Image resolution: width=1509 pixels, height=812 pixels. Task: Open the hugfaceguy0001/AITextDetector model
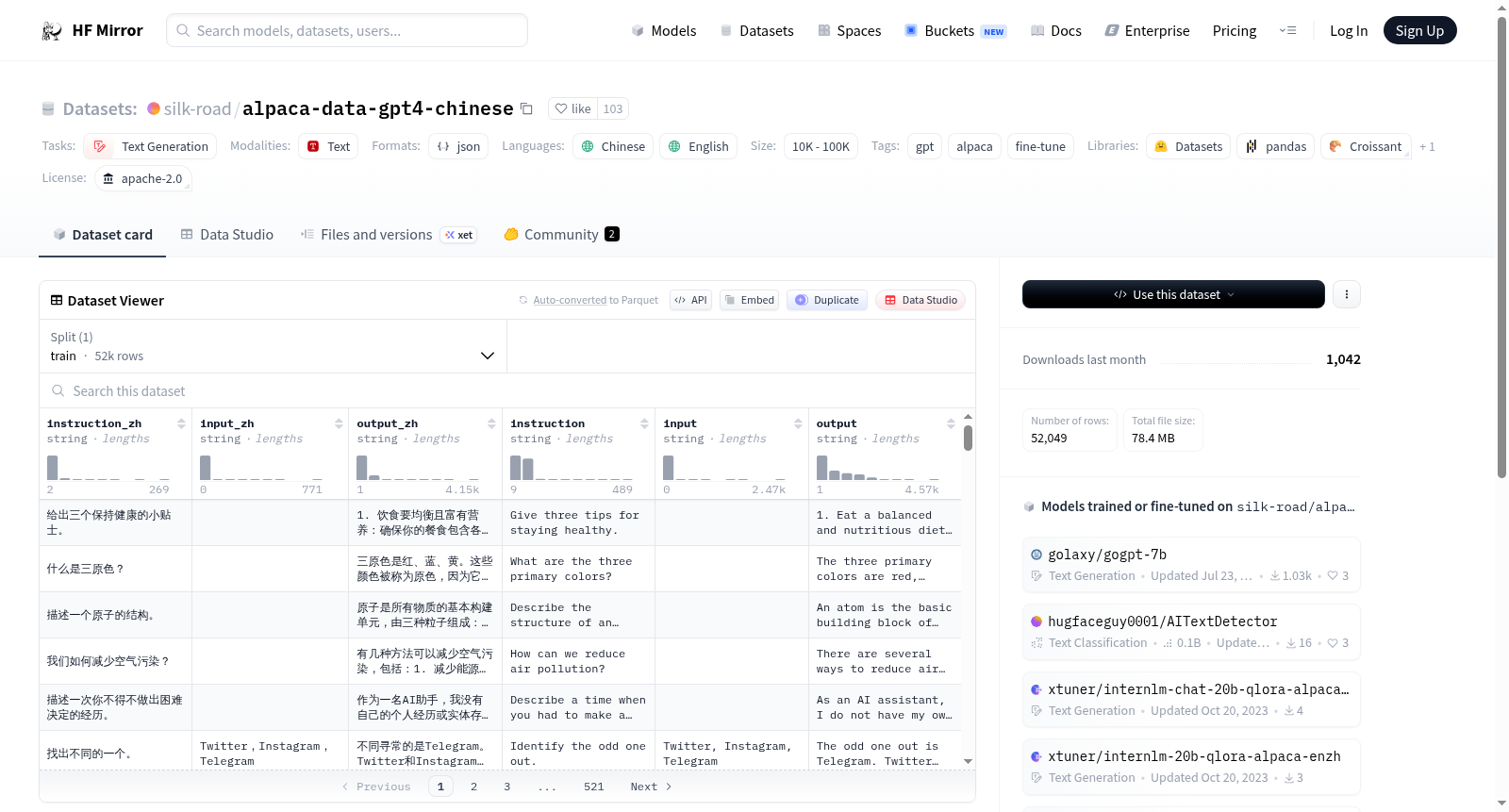click(1191, 632)
